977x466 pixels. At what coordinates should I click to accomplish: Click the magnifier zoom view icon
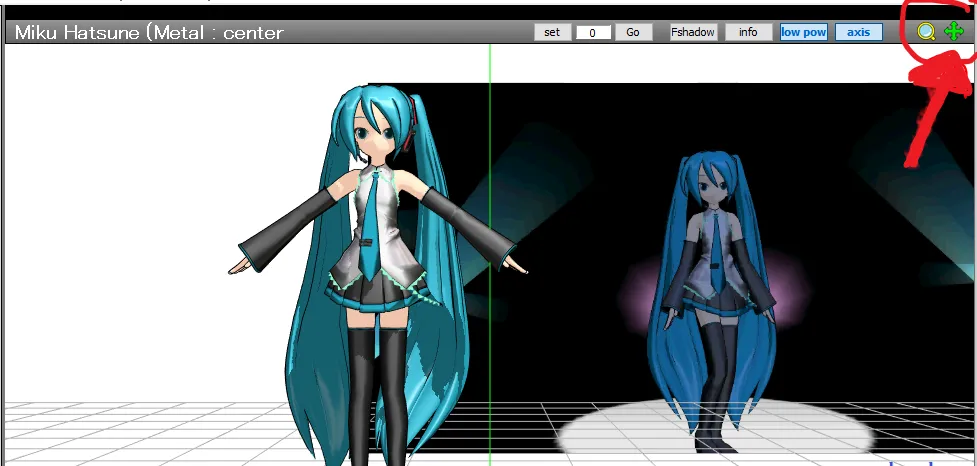(x=926, y=32)
